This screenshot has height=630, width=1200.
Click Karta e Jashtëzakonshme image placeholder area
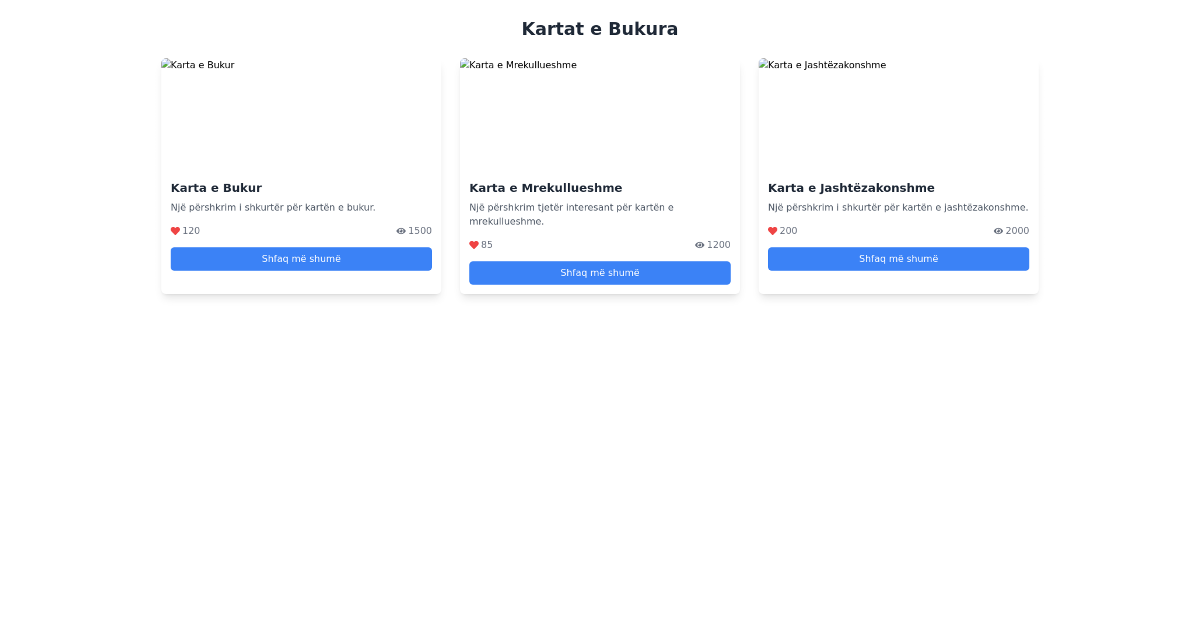(x=898, y=110)
